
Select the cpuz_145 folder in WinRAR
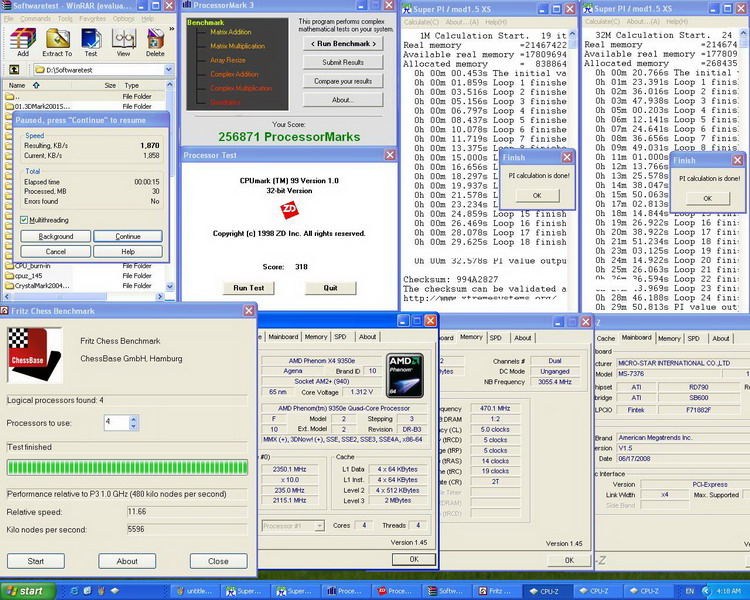coord(30,276)
